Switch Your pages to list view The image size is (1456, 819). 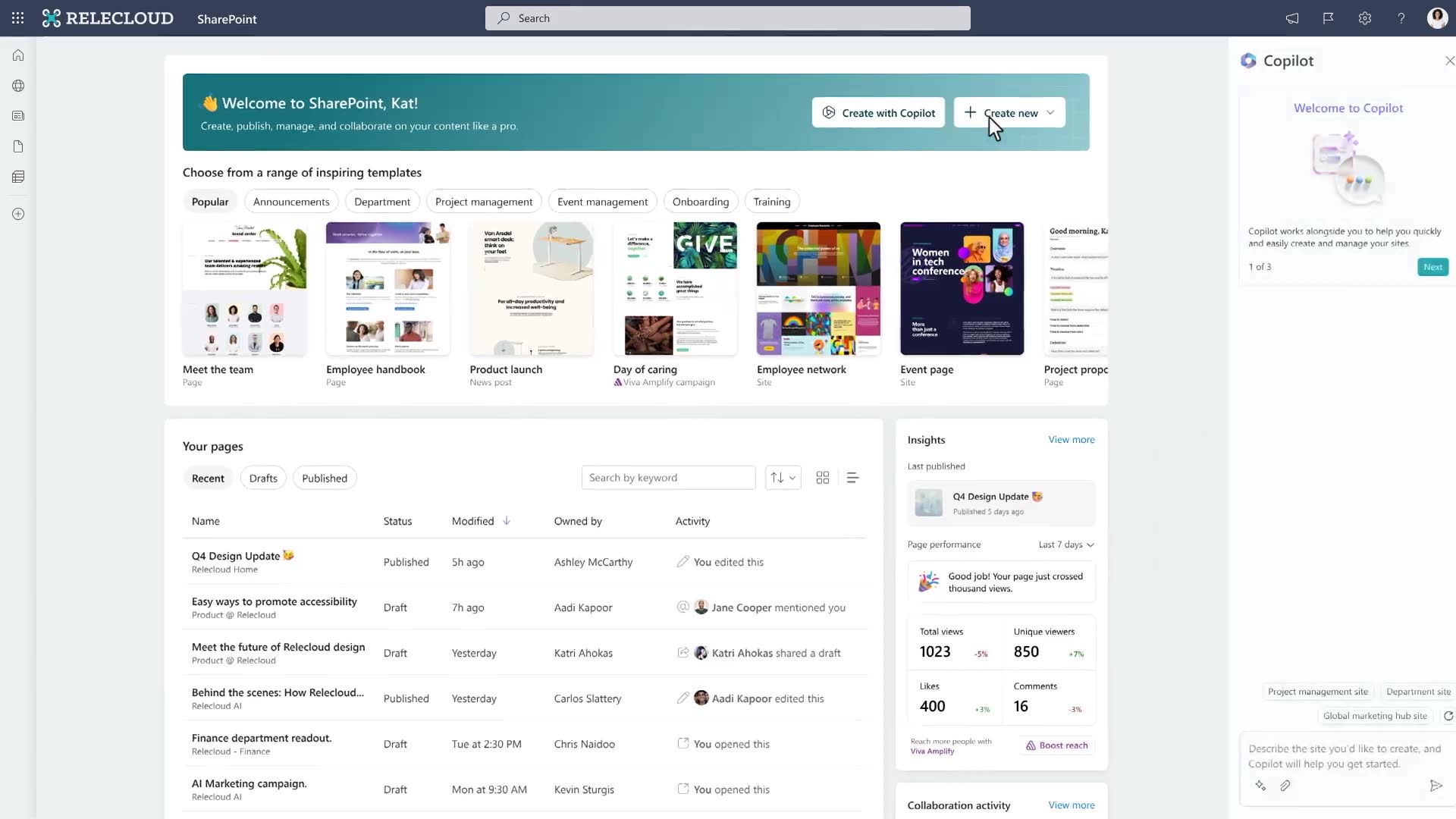tap(852, 478)
